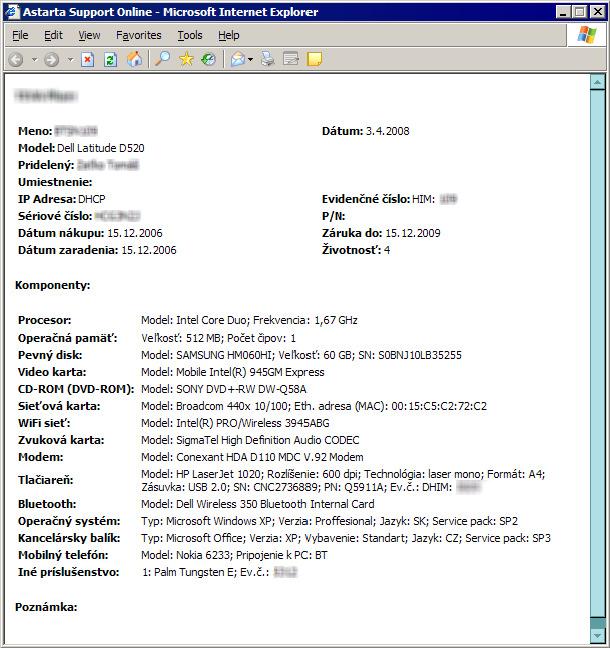
Task: Click the Forward navigation button
Action: (52, 60)
